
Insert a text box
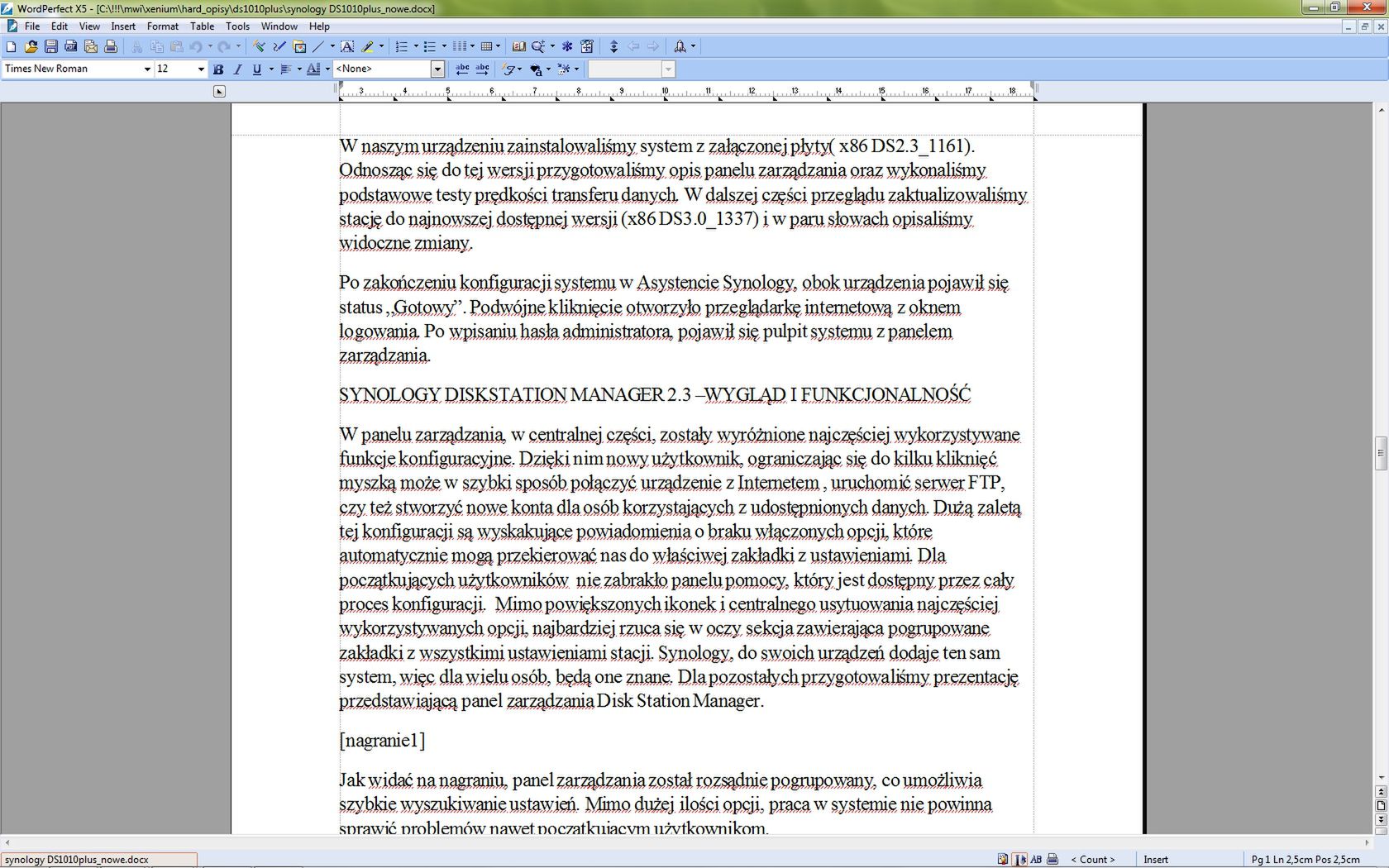[347, 47]
